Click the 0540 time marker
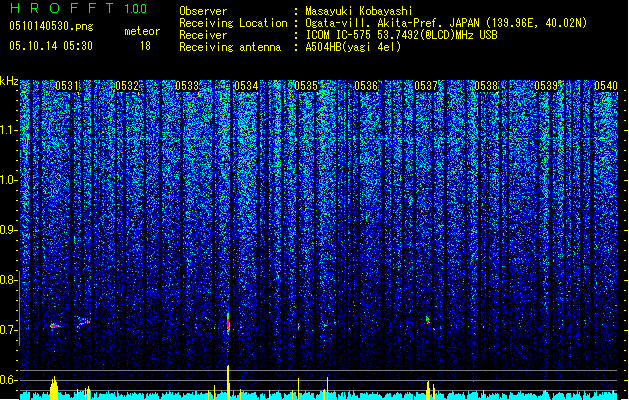This screenshot has width=629, height=400. [x=606, y=86]
